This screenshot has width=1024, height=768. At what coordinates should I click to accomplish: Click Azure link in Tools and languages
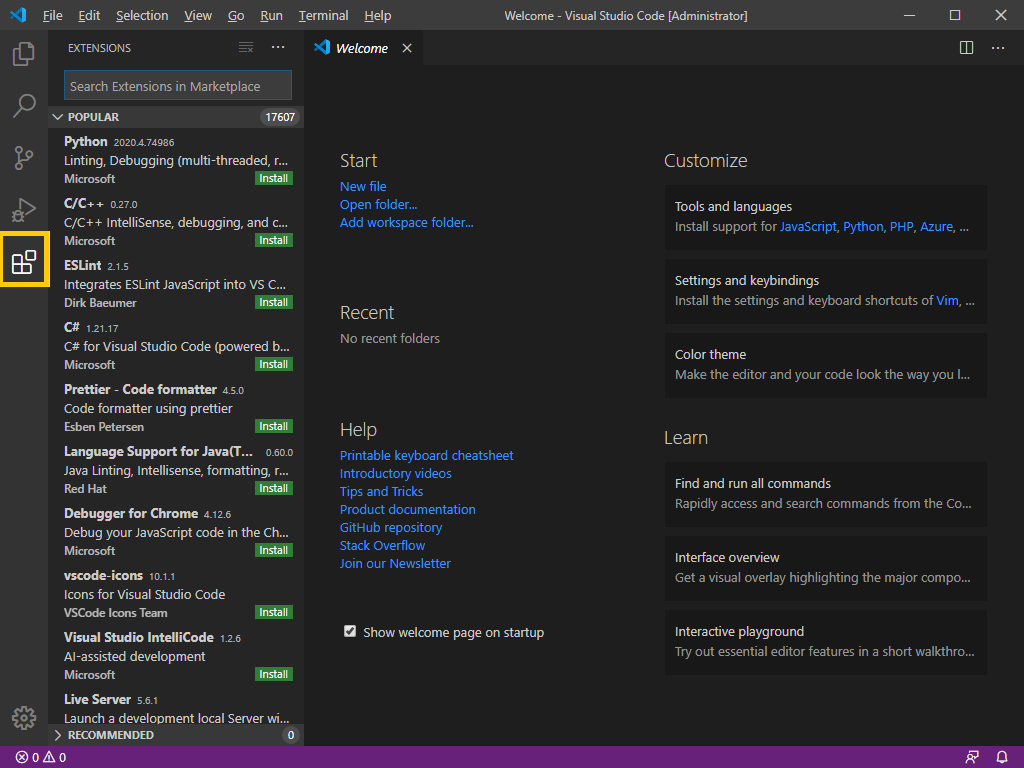click(x=936, y=227)
